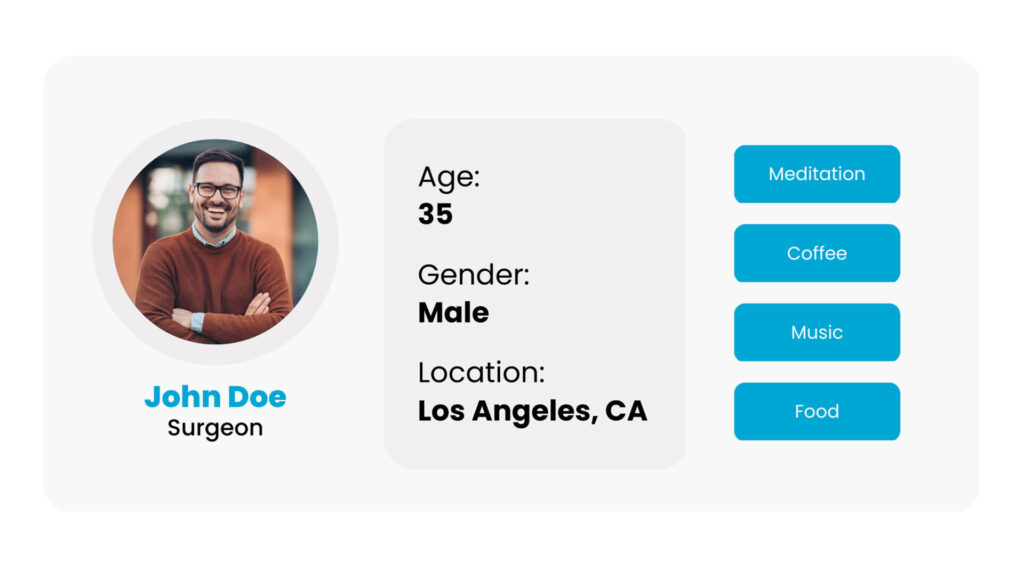Screen dimensions: 1024x569
Task: Select the age value 35
Action: coord(436,214)
